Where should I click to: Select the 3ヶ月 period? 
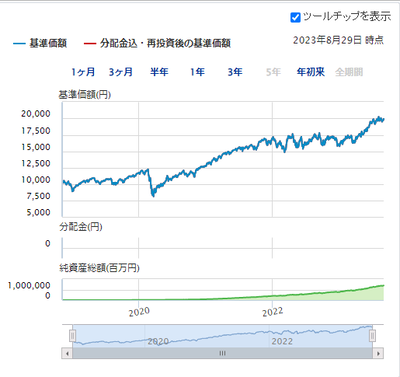121,72
